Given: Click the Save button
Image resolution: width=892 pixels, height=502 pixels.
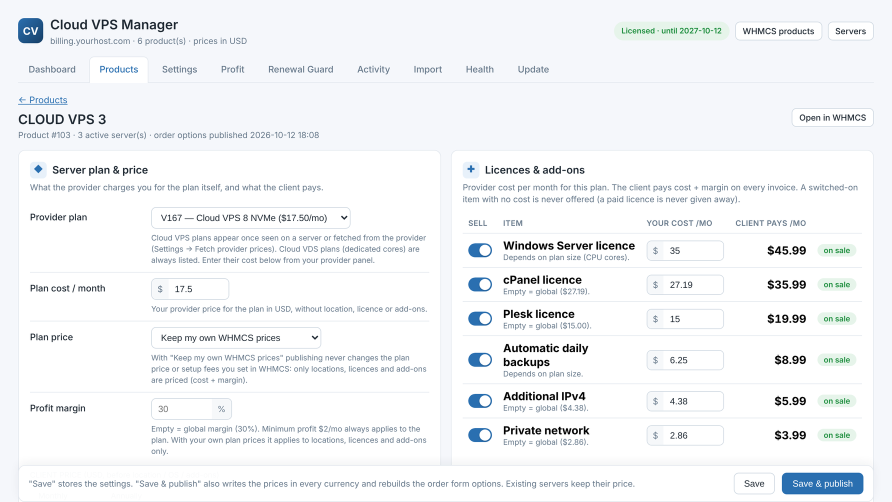Looking at the screenshot, I should (754, 484).
